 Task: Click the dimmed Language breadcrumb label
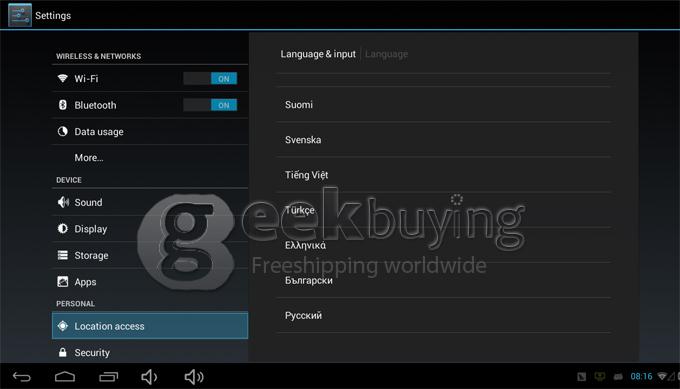tap(386, 54)
